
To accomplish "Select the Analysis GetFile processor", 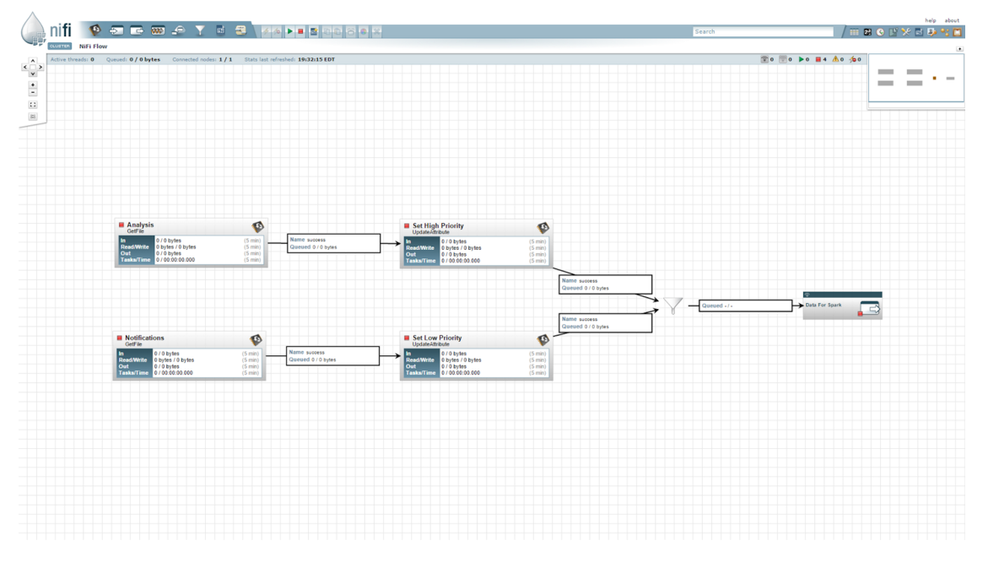I will point(191,243).
